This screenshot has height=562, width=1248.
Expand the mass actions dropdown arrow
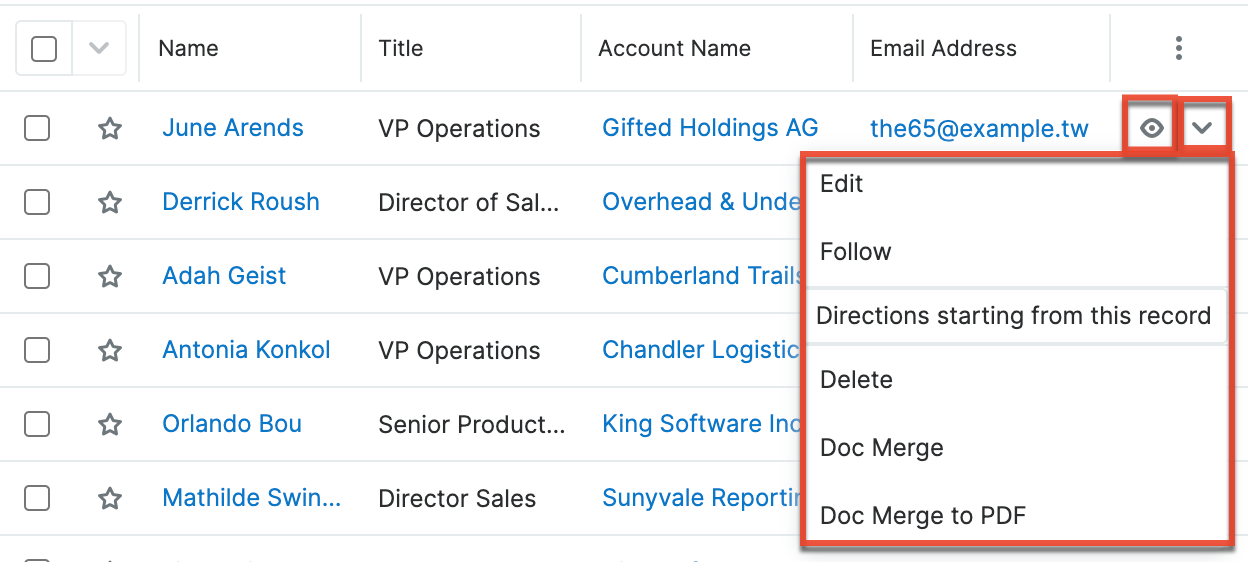pyautogui.click(x=98, y=48)
